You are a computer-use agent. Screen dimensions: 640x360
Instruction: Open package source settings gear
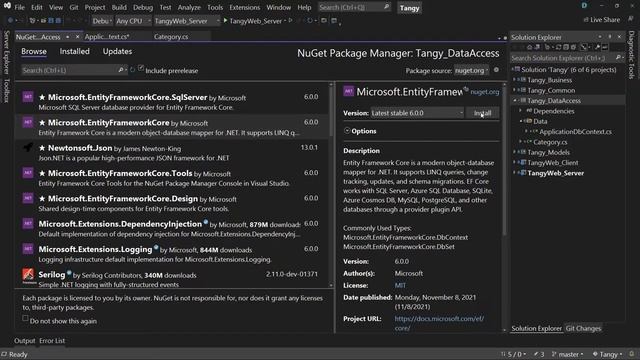coord(496,70)
